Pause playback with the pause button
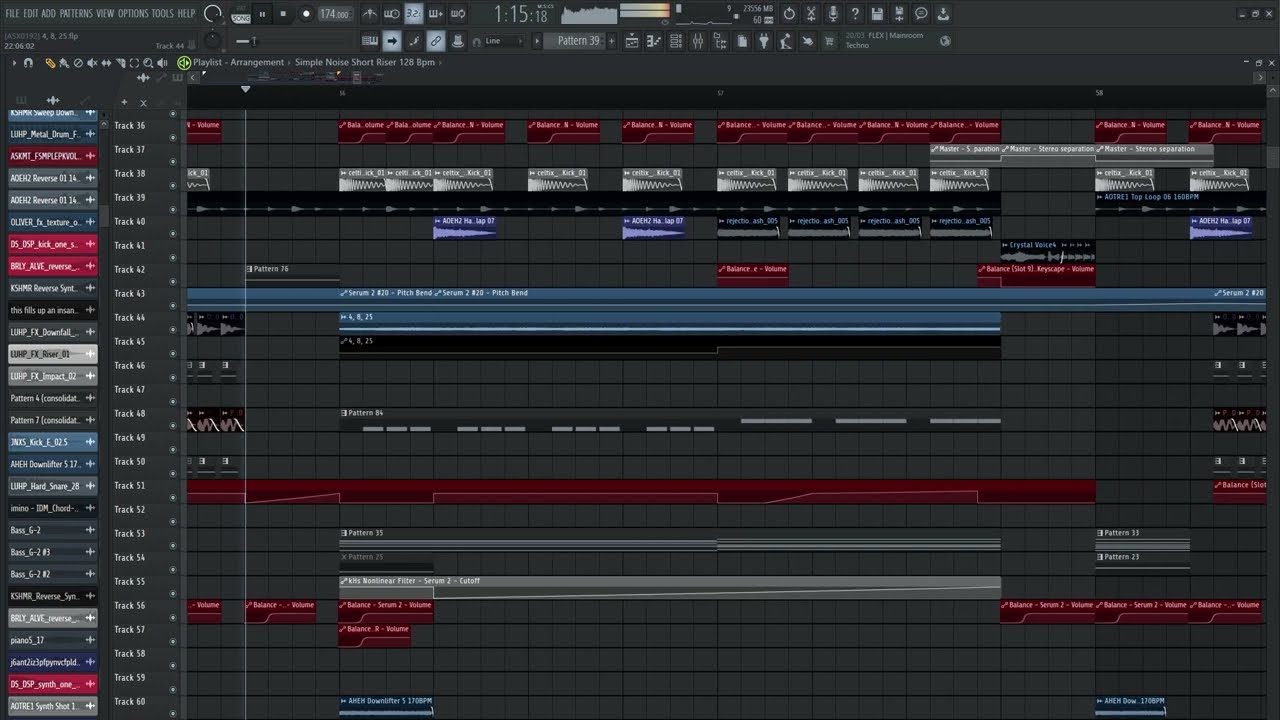This screenshot has height=720, width=1280. (262, 14)
